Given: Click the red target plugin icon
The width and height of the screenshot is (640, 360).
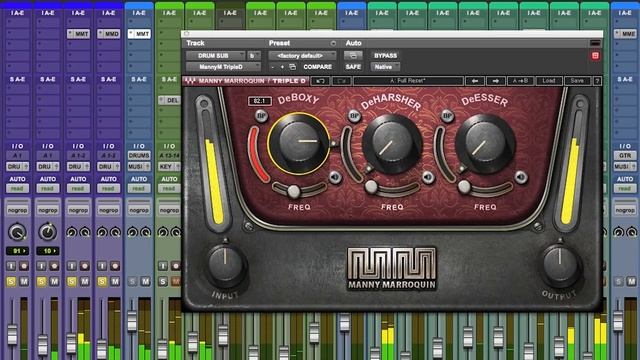Looking at the screenshot, I should (x=595, y=56).
